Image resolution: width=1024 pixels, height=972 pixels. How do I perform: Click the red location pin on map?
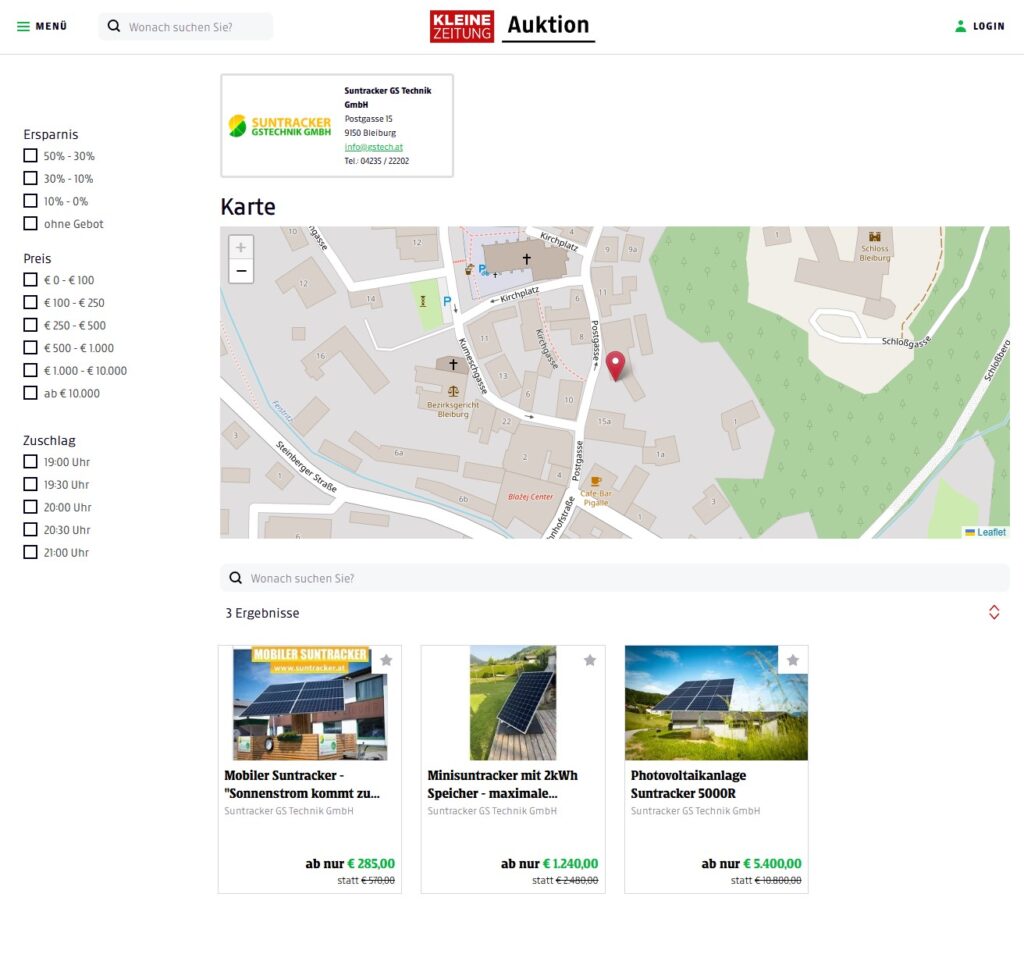click(615, 365)
